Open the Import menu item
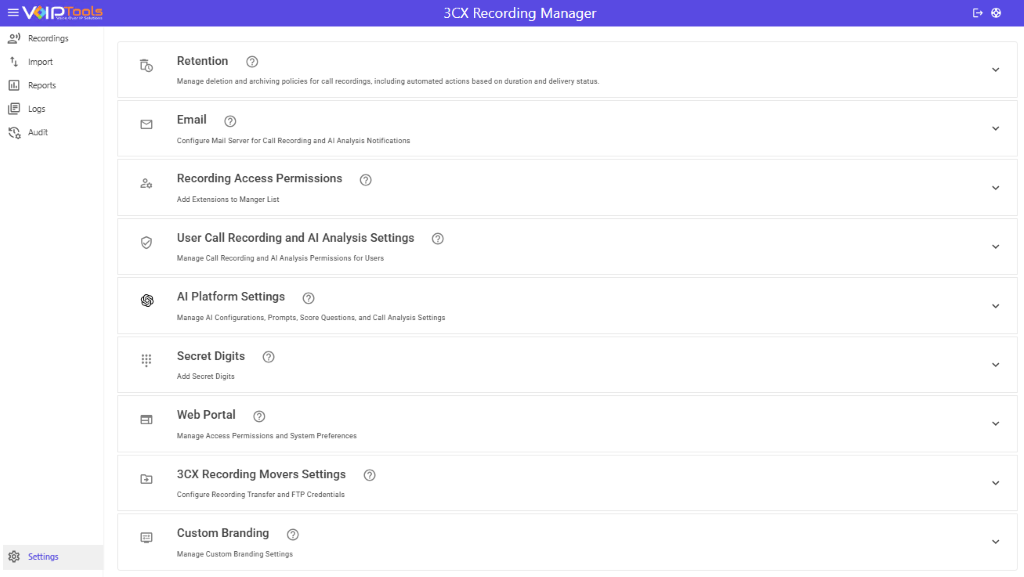1024x577 pixels. point(40,62)
